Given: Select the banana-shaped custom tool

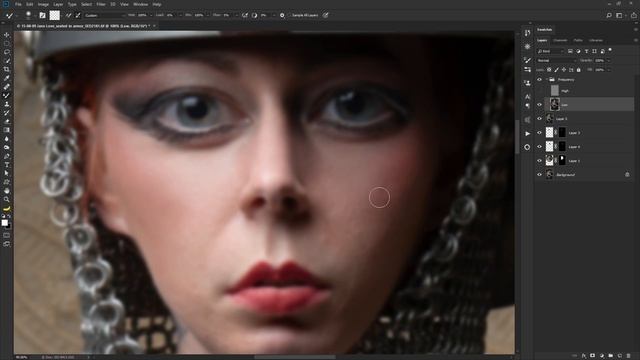Looking at the screenshot, I should coord(7,209).
